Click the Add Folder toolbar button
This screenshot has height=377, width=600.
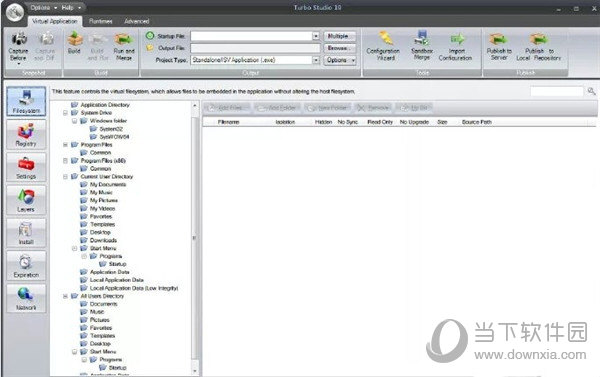point(277,108)
